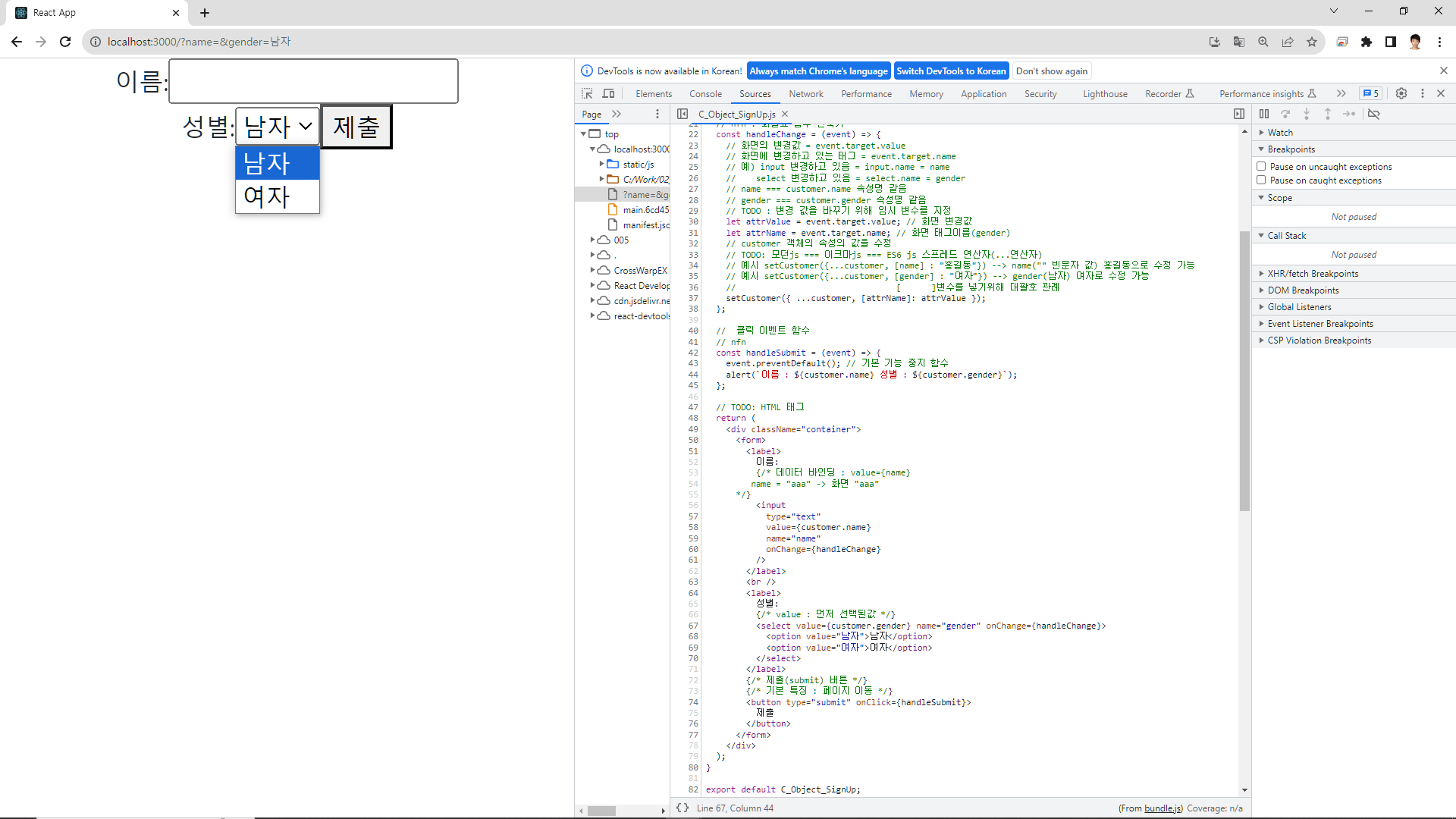Viewport: 1456px width, 819px height.
Task: Expand XHR/fetch Breakpoints section
Action: pyautogui.click(x=1354, y=274)
